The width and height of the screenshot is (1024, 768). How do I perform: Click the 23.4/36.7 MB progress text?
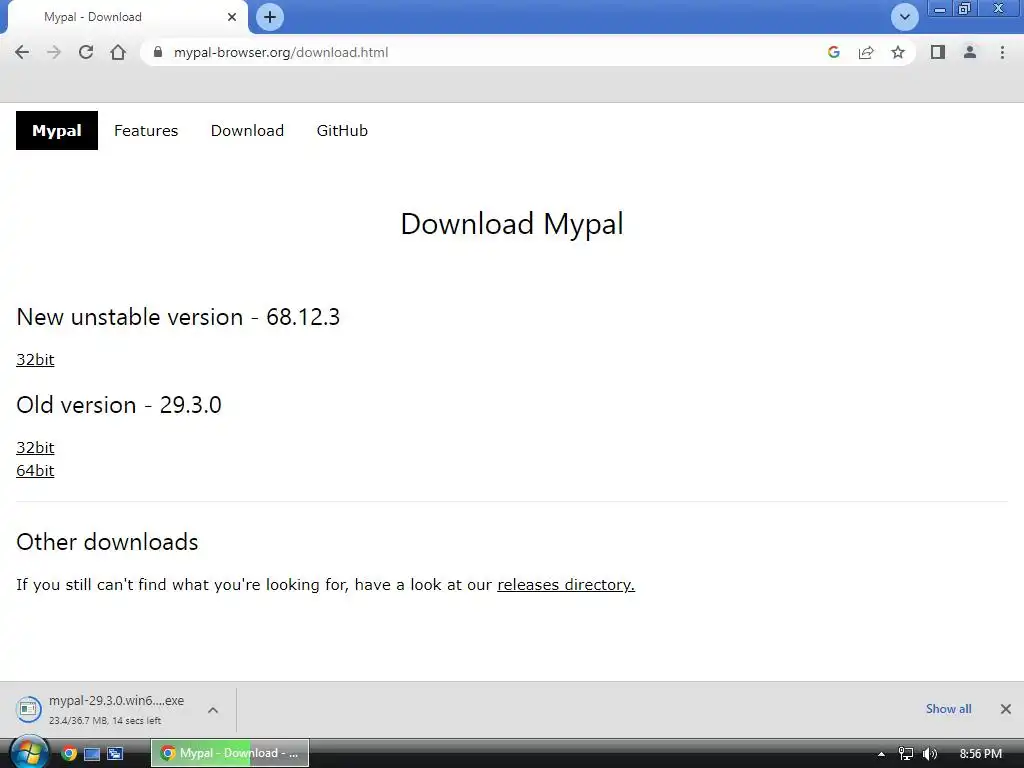[105, 721]
